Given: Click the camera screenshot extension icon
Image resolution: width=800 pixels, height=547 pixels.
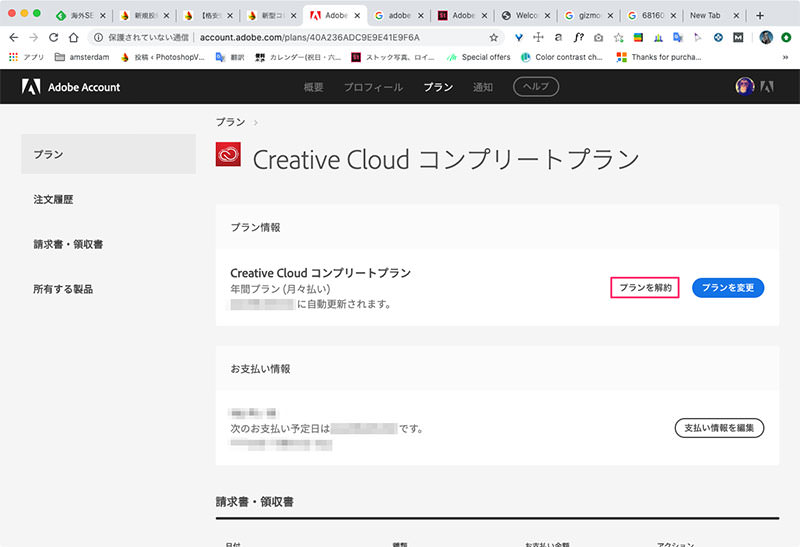Looking at the screenshot, I should point(598,37).
